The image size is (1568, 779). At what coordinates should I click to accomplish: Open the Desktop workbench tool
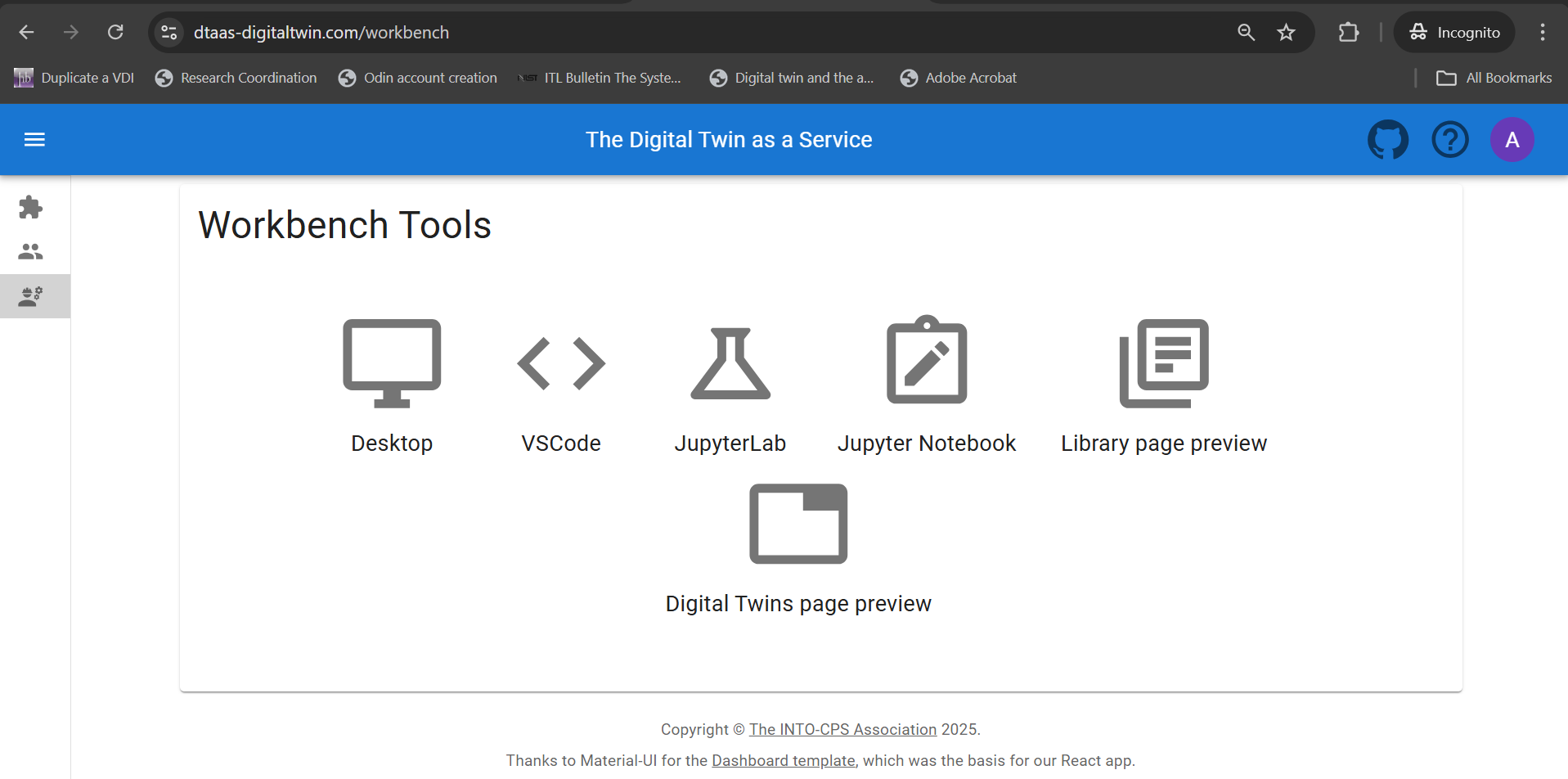pyautogui.click(x=392, y=363)
